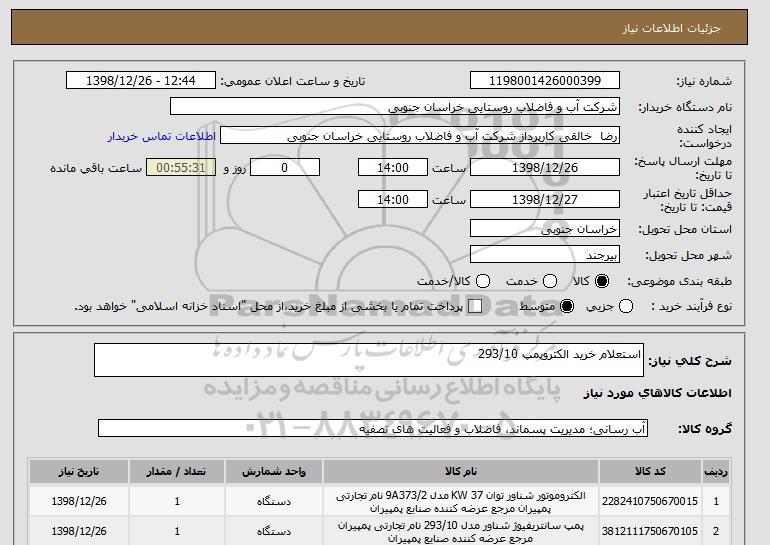770x545 pixels.
Task: Click the نام کالا column header
Action: coord(461,471)
